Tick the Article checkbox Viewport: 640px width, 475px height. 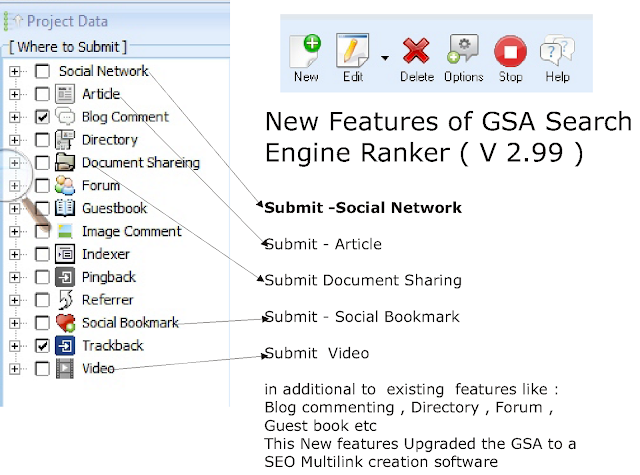click(x=42, y=94)
